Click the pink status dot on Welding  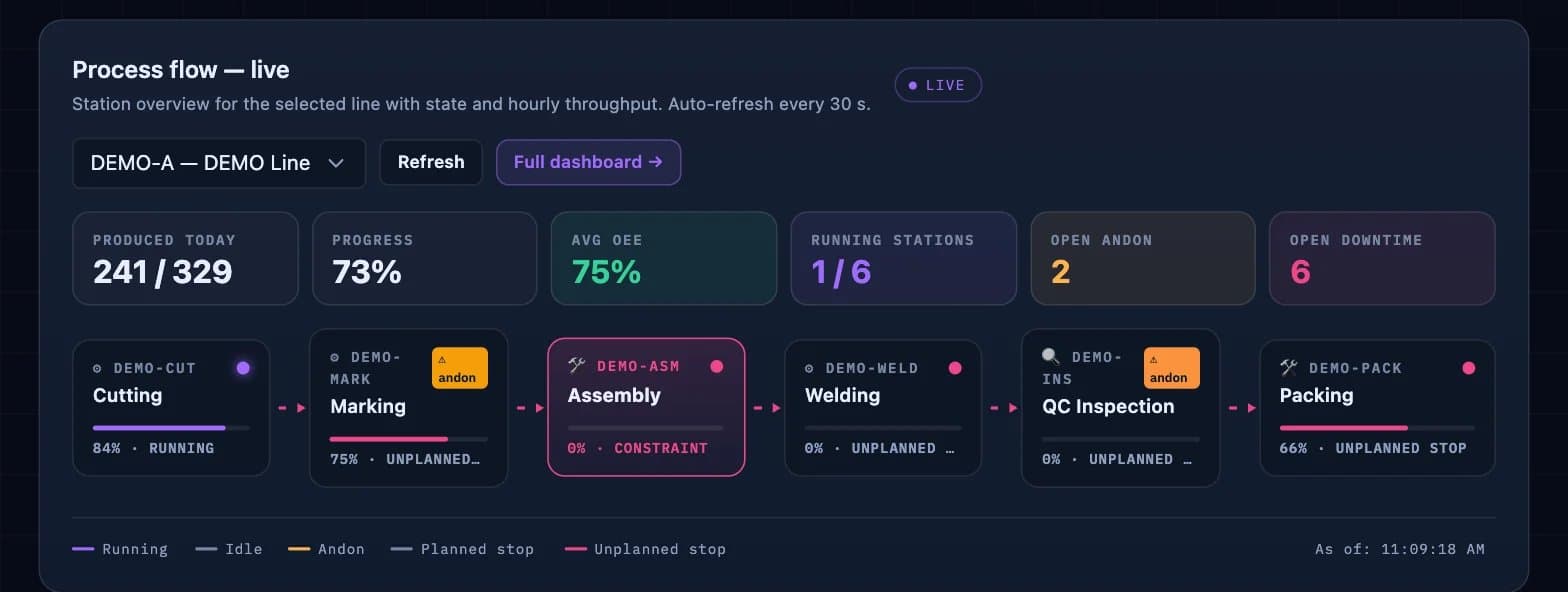point(955,368)
